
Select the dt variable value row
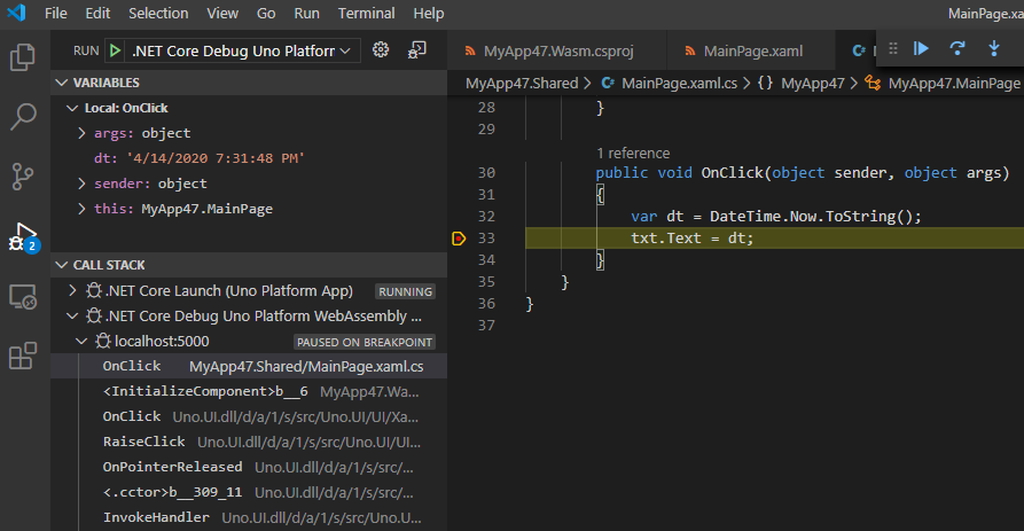249,159
